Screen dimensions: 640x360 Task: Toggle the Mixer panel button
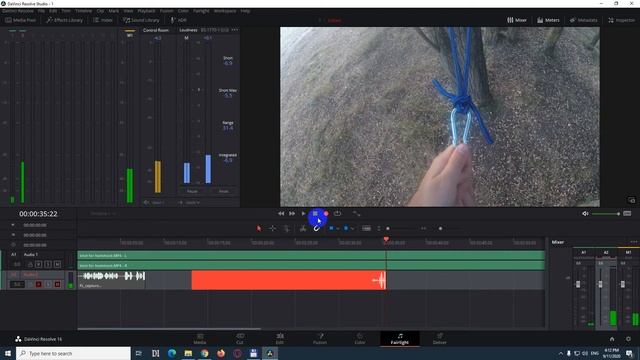coord(517,20)
